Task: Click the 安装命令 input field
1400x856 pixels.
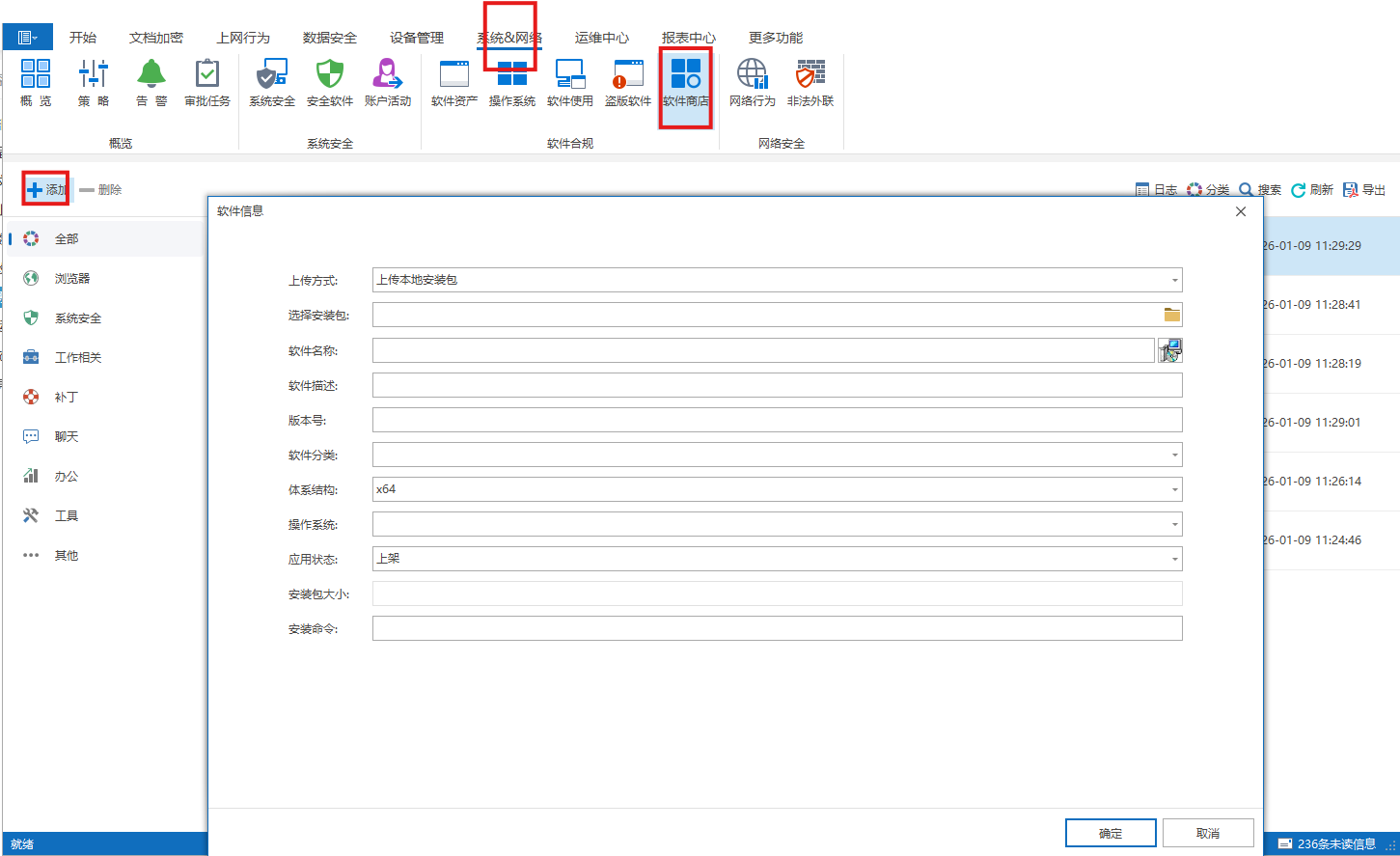Action: point(777,629)
